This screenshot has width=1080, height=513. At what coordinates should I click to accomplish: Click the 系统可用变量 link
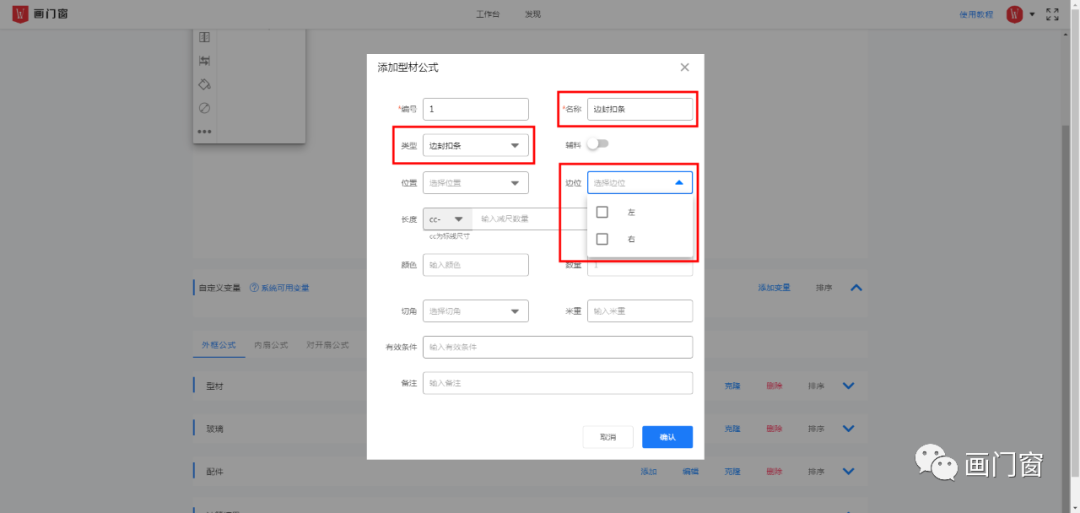click(x=284, y=288)
